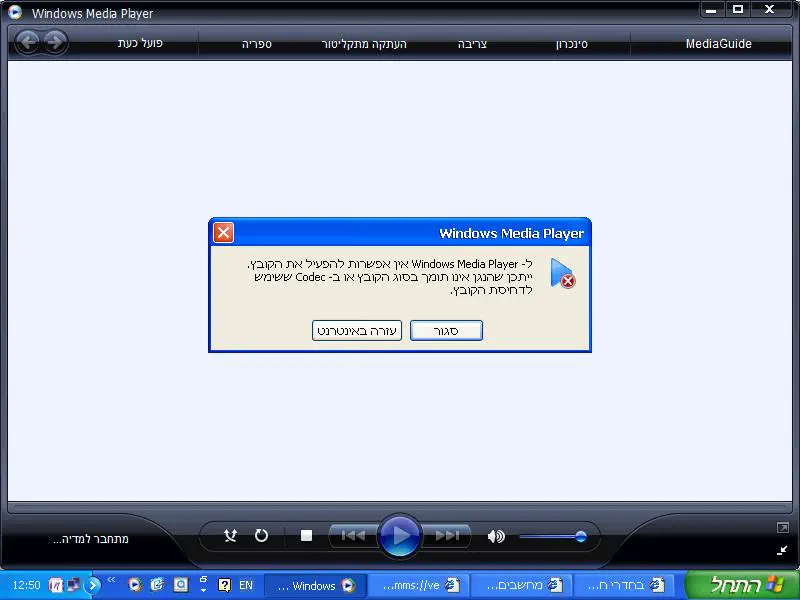Viewport: 800px width, 600px height.
Task: Click the navigate forward arrow
Action: pyautogui.click(x=54, y=42)
